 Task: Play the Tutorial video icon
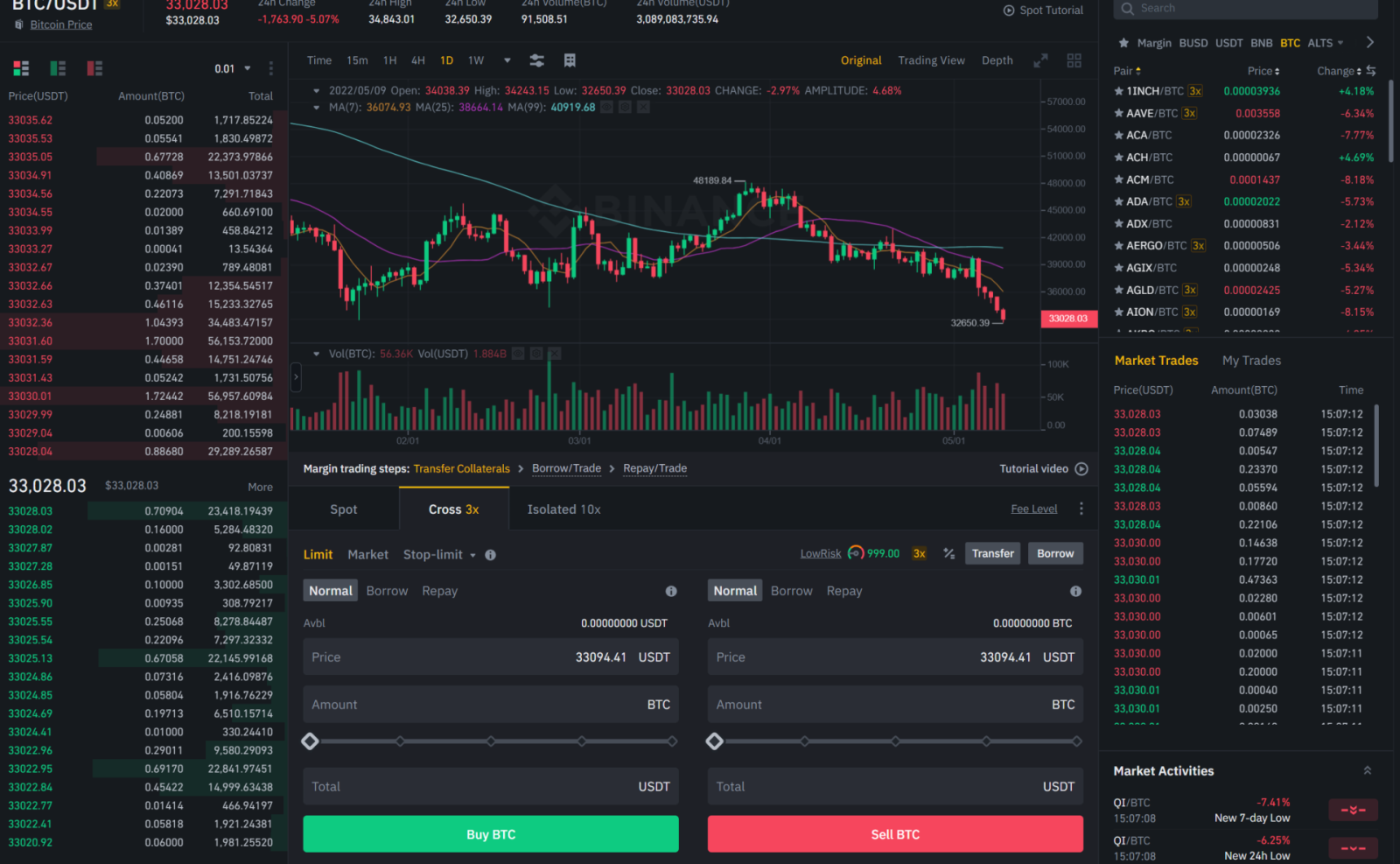pos(1081,469)
